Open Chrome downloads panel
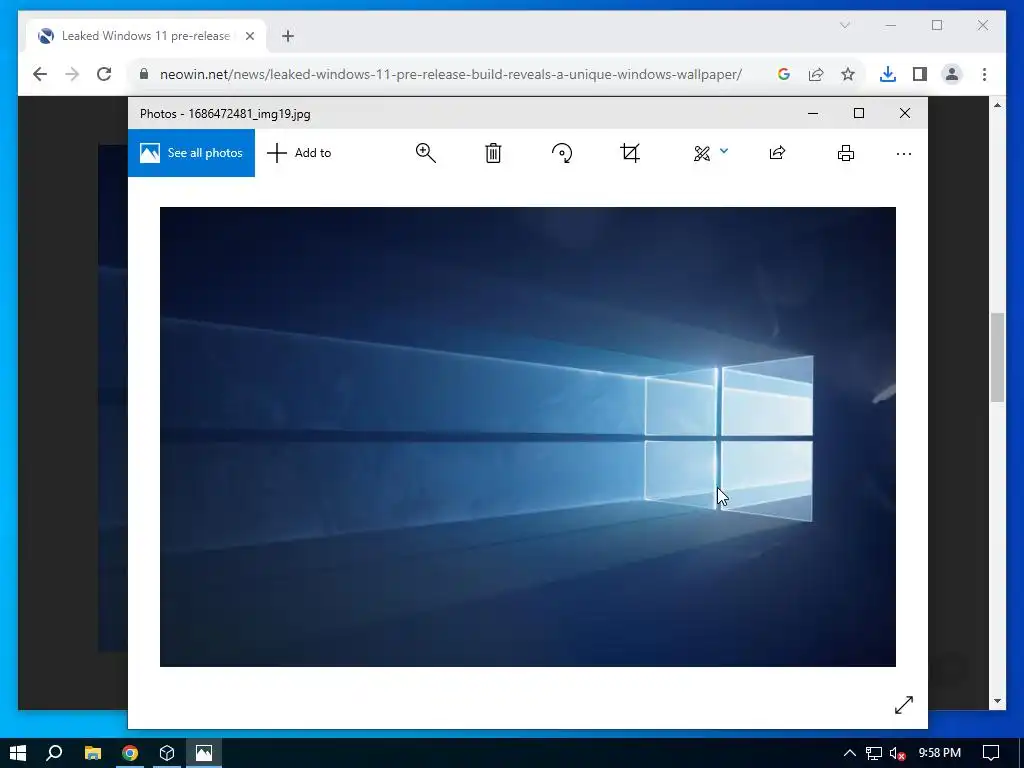The height and width of the screenshot is (768, 1024). [888, 74]
